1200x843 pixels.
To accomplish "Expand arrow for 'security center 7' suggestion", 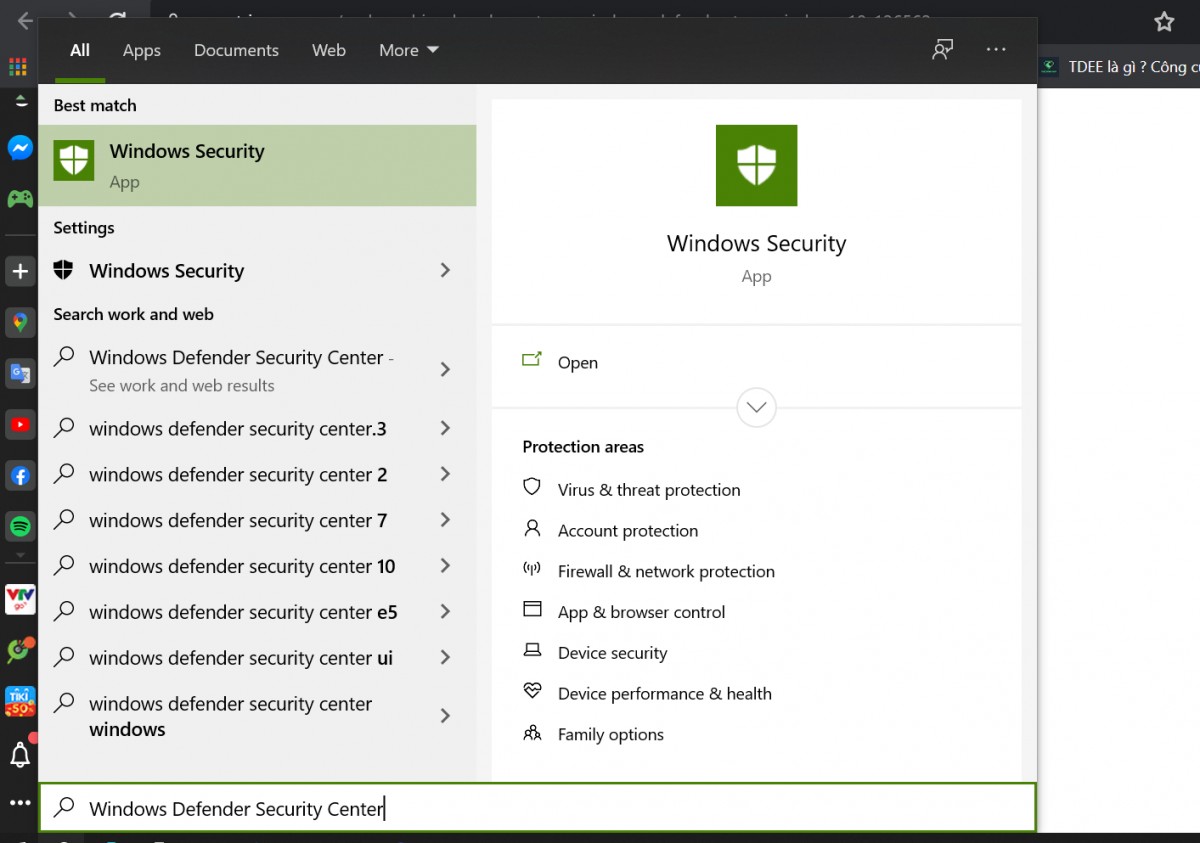I will [x=445, y=520].
